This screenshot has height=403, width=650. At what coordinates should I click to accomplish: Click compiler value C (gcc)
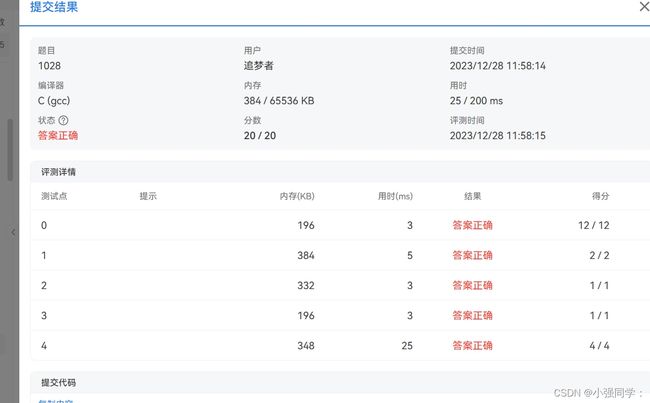54,101
